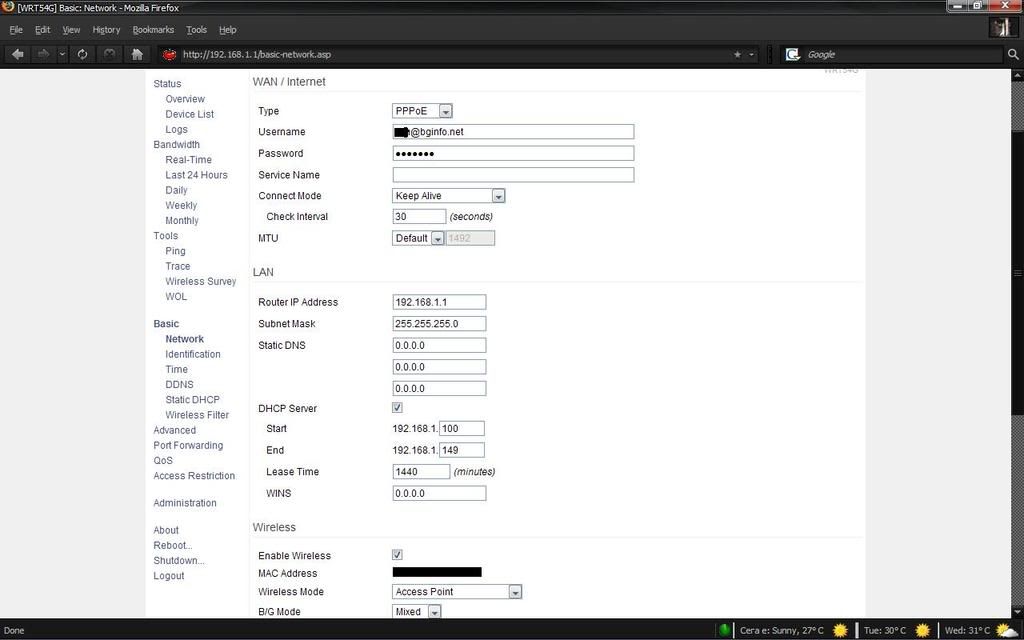1024x640 pixels.
Task: Bookmark the page with the star icon
Action: (x=737, y=54)
